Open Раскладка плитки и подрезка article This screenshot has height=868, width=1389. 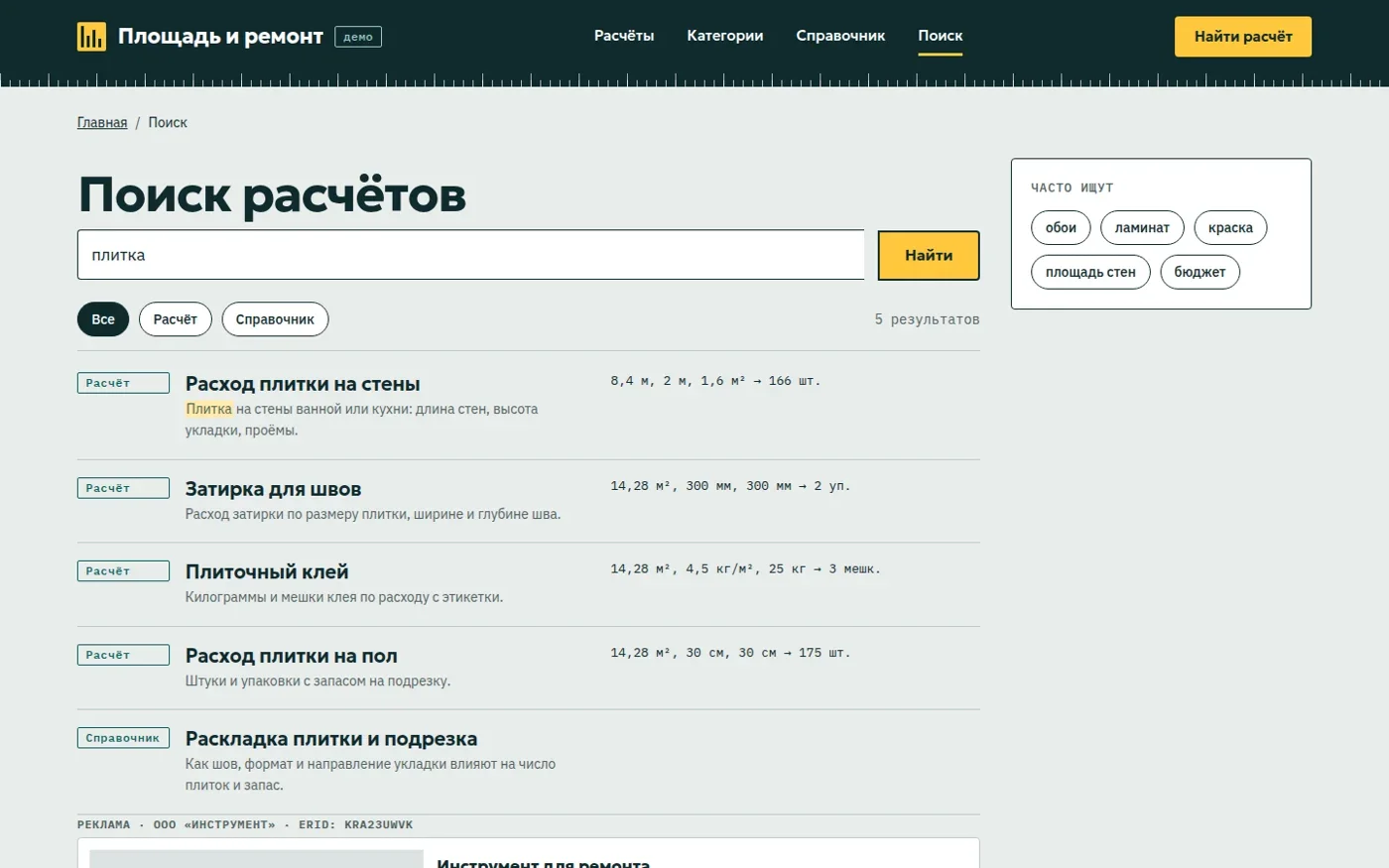331,739
